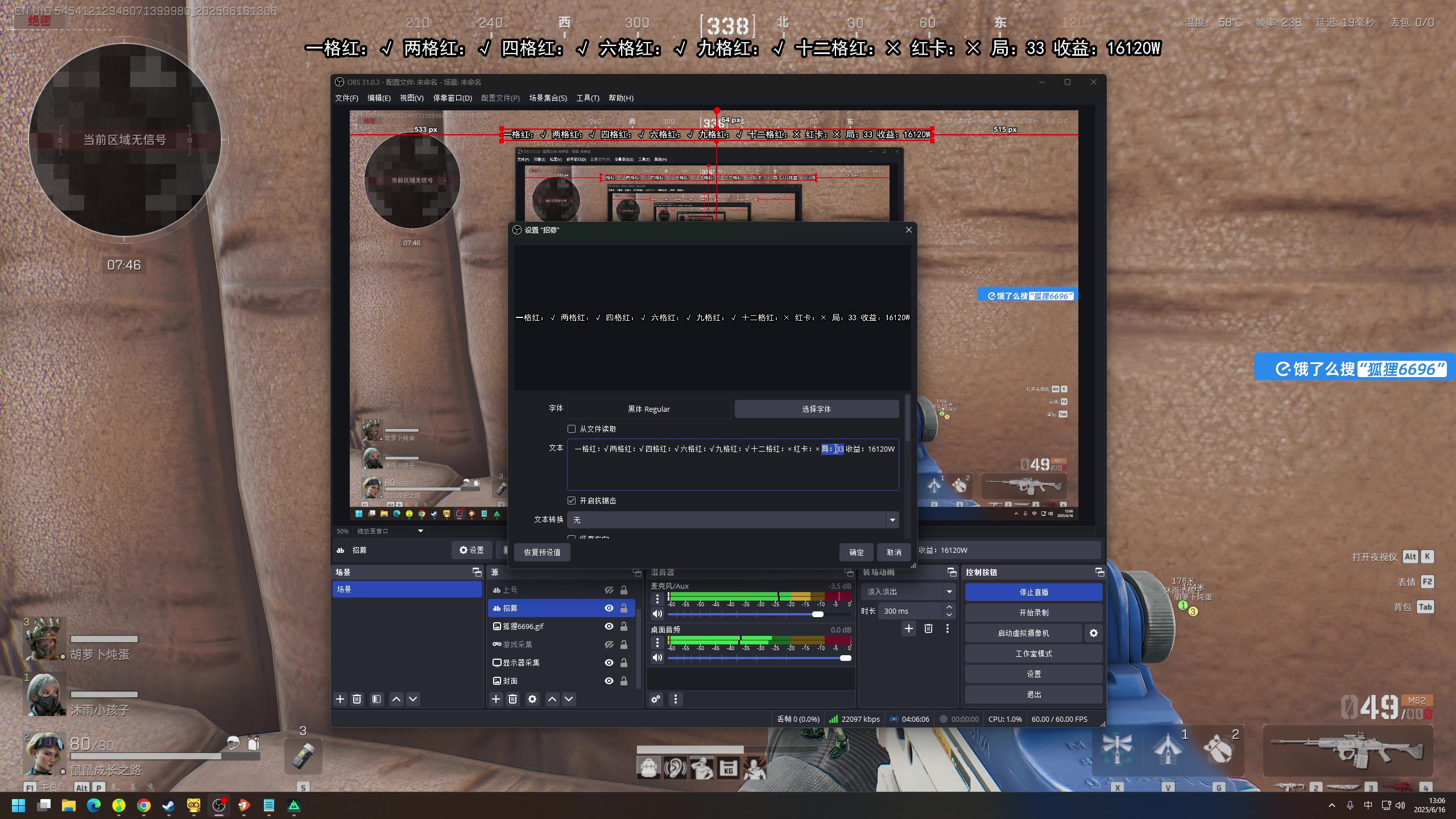Image resolution: width=1456 pixels, height=819 pixels.
Task: Move scene down arrow in Scenes panel
Action: pyautogui.click(x=413, y=699)
